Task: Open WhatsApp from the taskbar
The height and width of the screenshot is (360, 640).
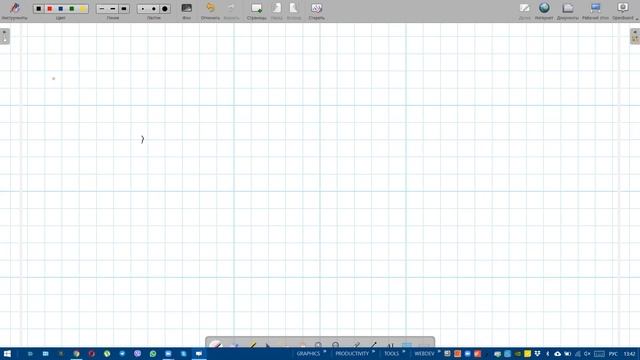Action: 153,353
